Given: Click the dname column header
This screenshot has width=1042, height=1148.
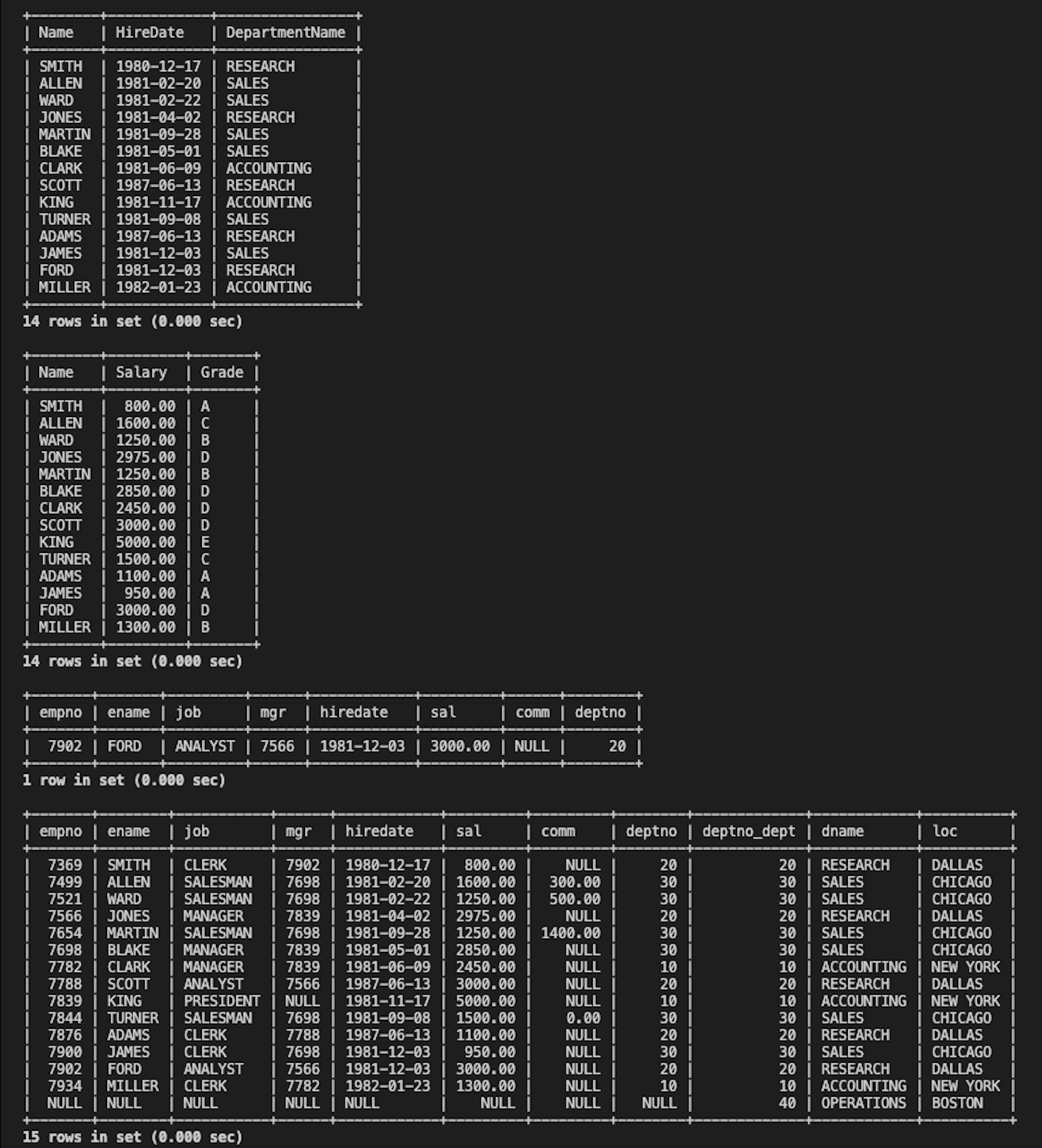Looking at the screenshot, I should (x=842, y=831).
